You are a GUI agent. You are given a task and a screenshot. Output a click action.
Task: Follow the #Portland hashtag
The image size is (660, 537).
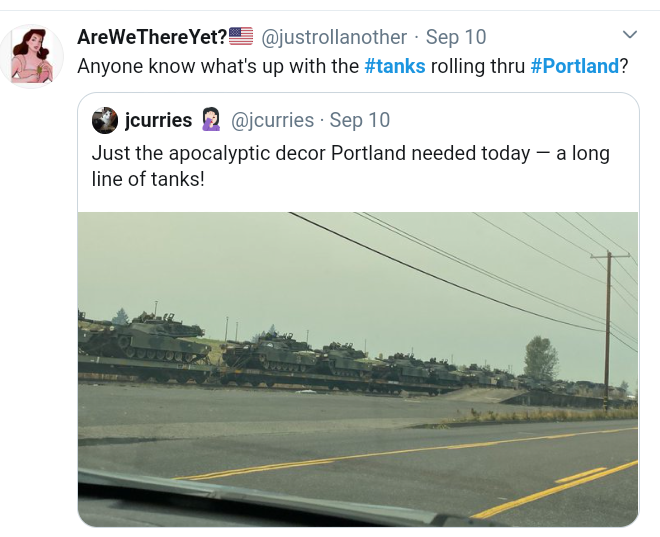tap(574, 66)
